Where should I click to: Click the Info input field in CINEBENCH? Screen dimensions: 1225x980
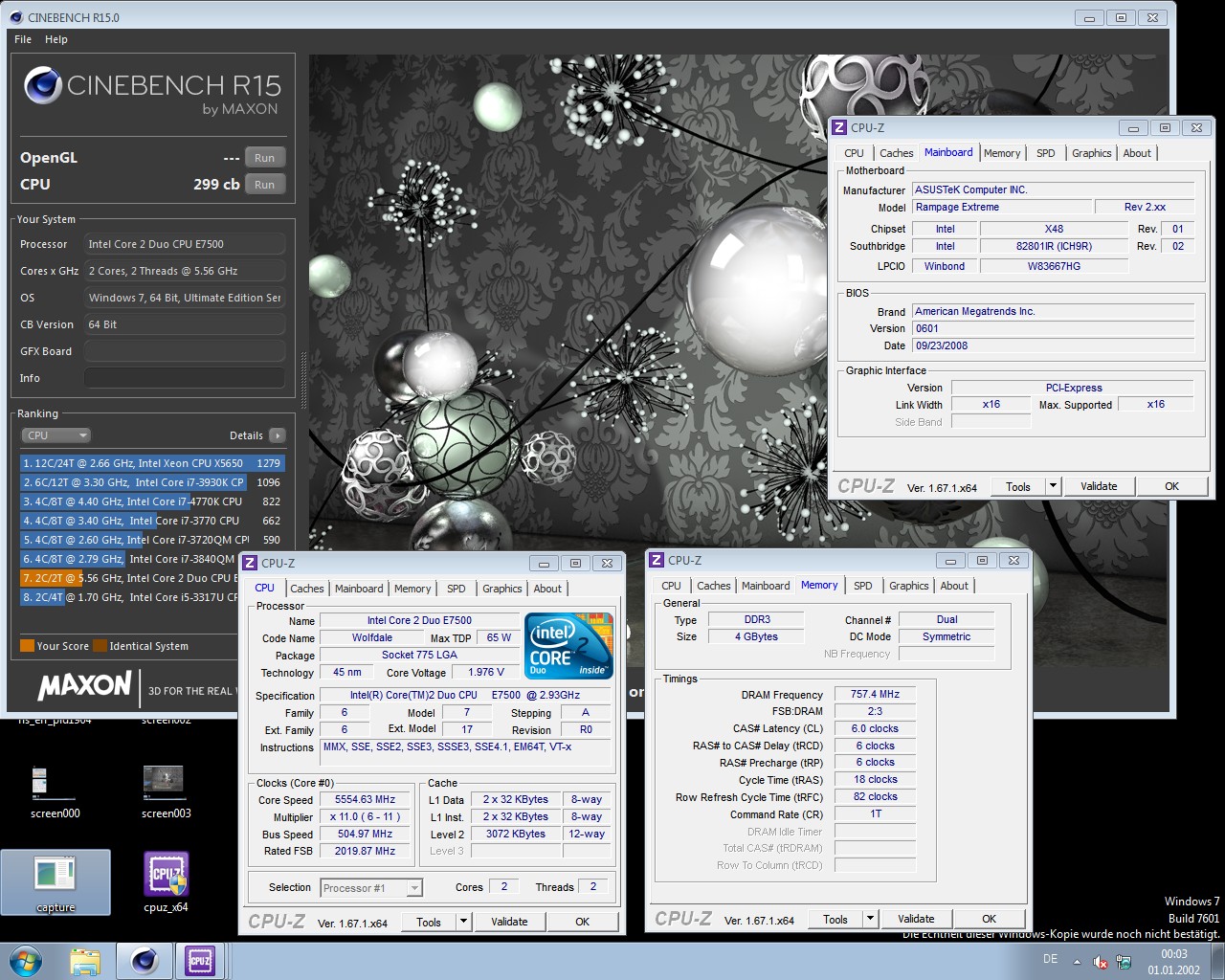point(185,378)
